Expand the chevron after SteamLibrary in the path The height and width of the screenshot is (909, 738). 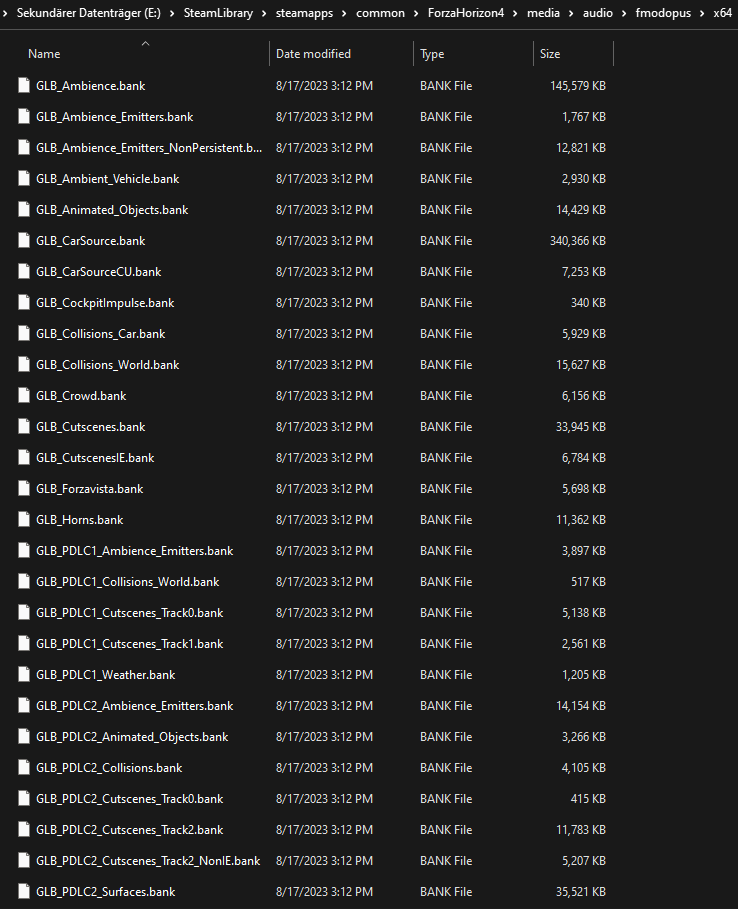click(x=264, y=13)
